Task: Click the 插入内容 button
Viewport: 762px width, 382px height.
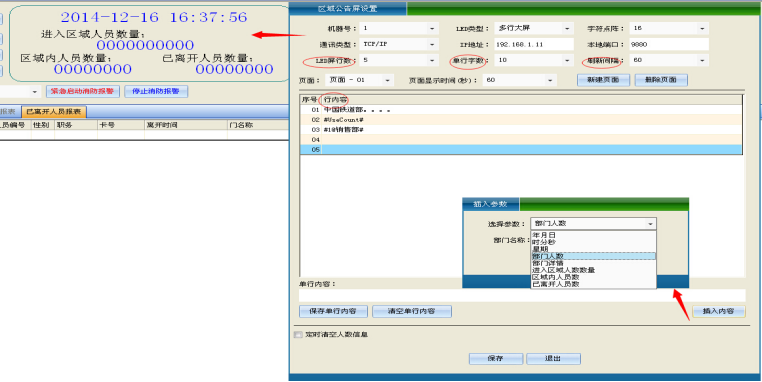Action: (x=718, y=312)
